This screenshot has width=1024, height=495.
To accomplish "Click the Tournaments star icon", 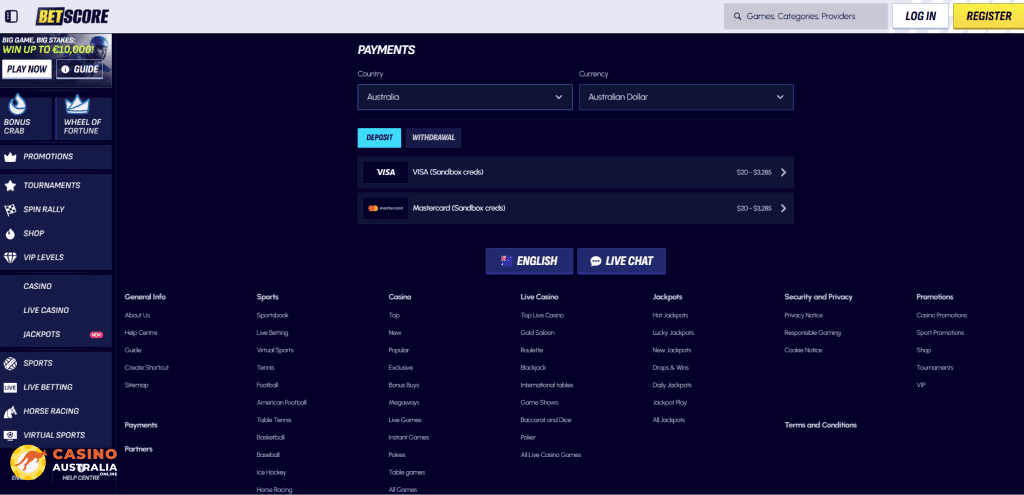I will [10, 185].
